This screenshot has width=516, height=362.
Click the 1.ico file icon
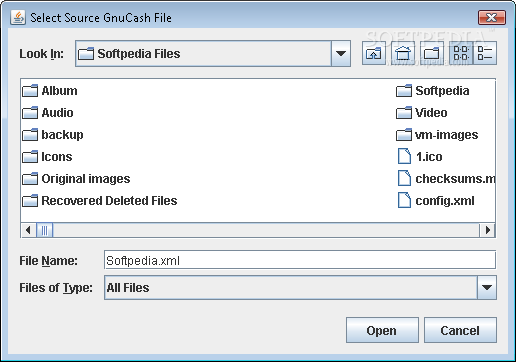click(x=404, y=156)
